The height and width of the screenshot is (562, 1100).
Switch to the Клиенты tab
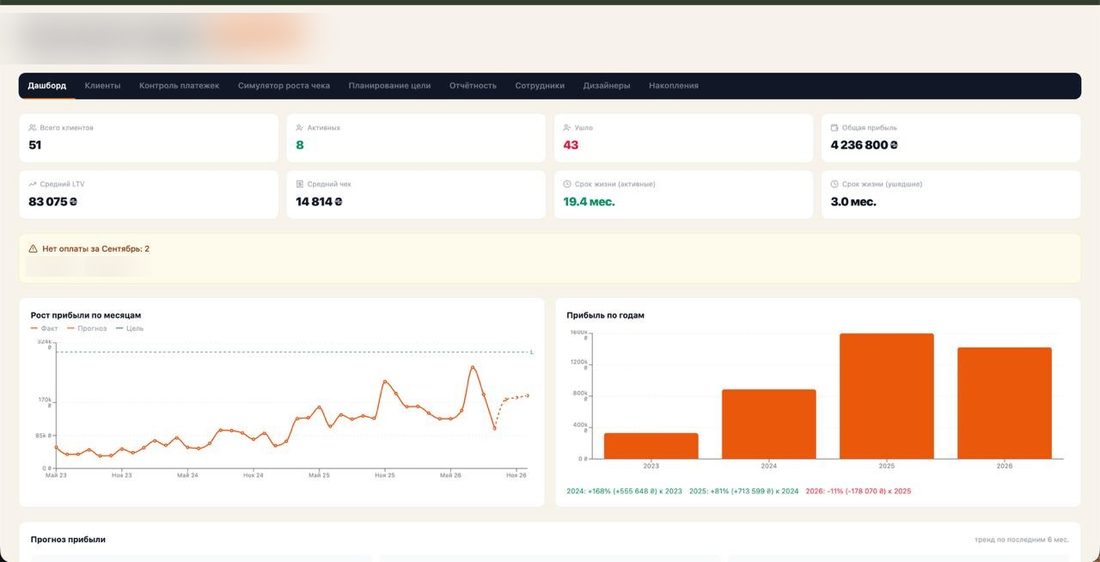pyautogui.click(x=102, y=86)
